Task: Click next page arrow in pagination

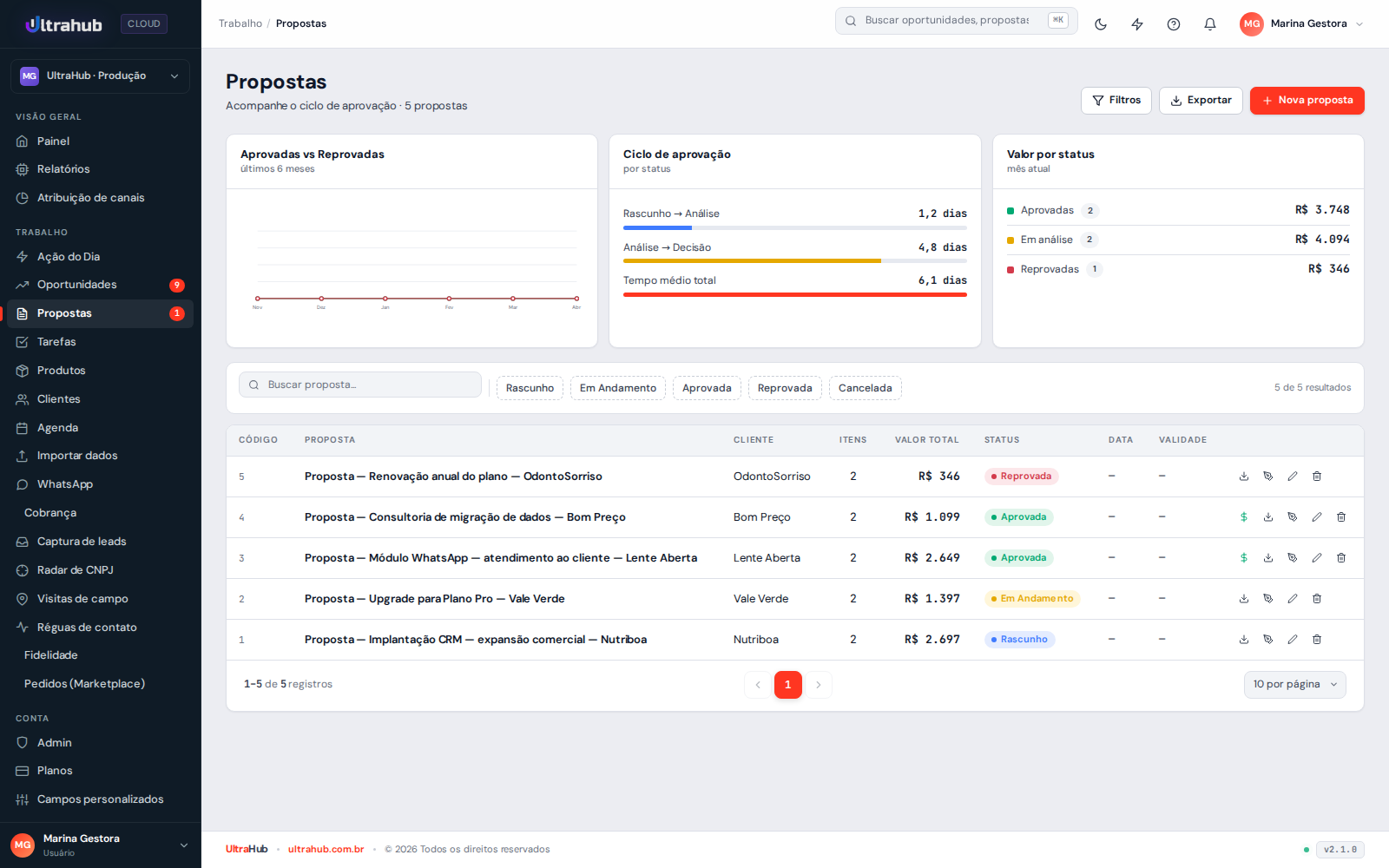Action: point(819,685)
